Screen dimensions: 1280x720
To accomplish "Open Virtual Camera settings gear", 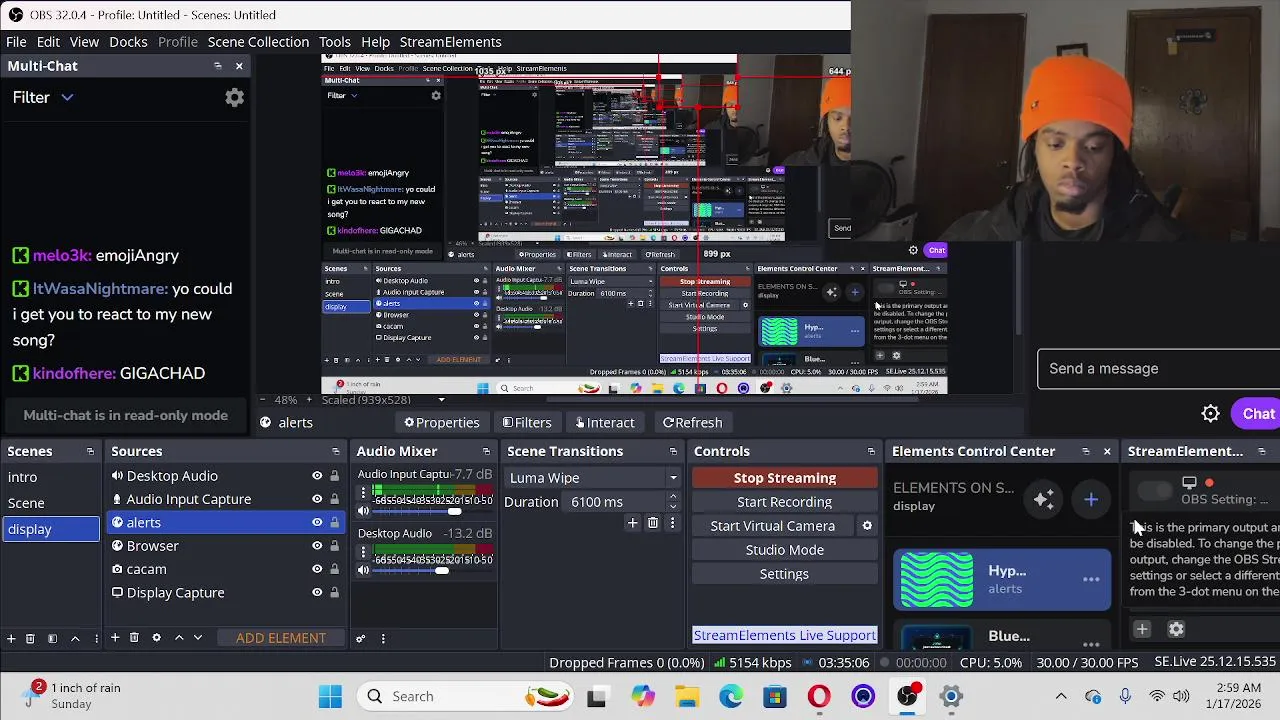I will pyautogui.click(x=867, y=526).
